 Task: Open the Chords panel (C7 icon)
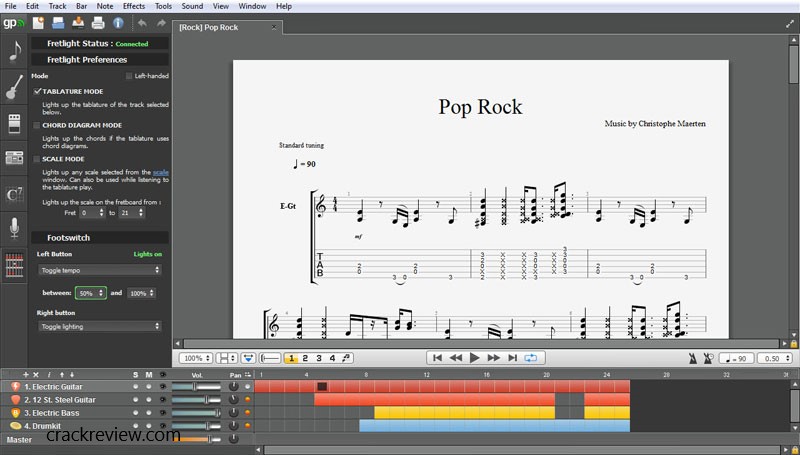coord(14,193)
